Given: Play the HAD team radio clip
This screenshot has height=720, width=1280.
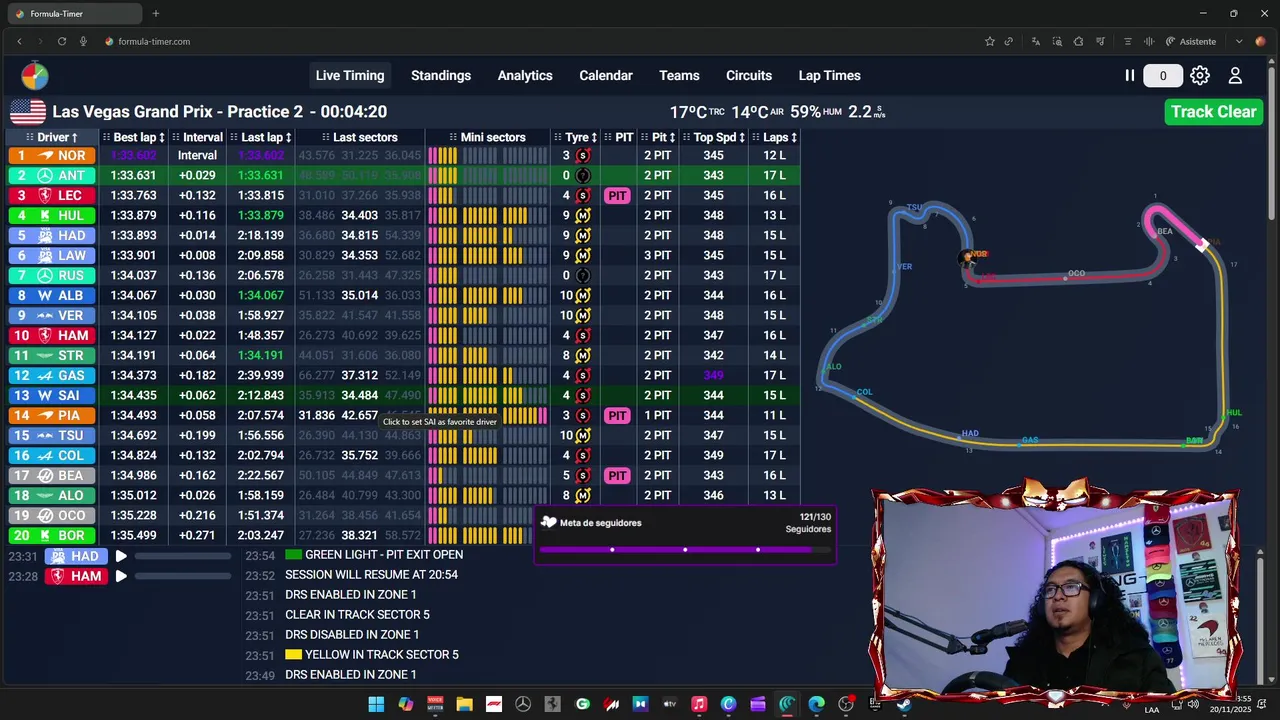Looking at the screenshot, I should click(x=121, y=556).
